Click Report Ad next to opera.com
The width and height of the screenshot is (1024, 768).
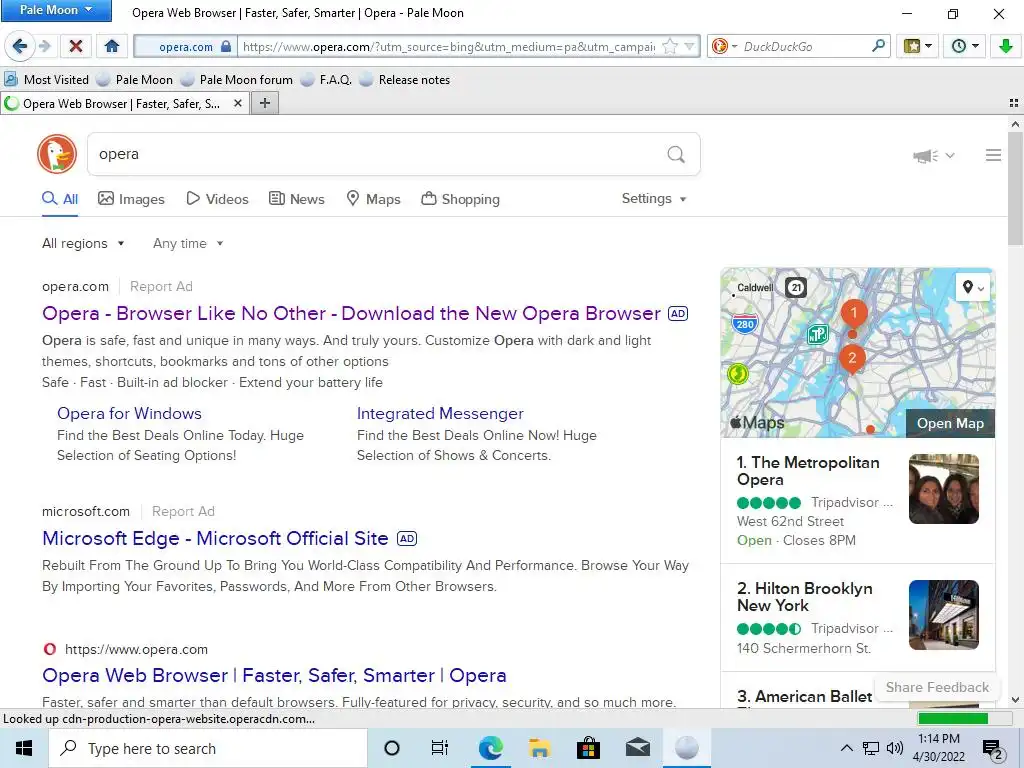[x=161, y=287]
